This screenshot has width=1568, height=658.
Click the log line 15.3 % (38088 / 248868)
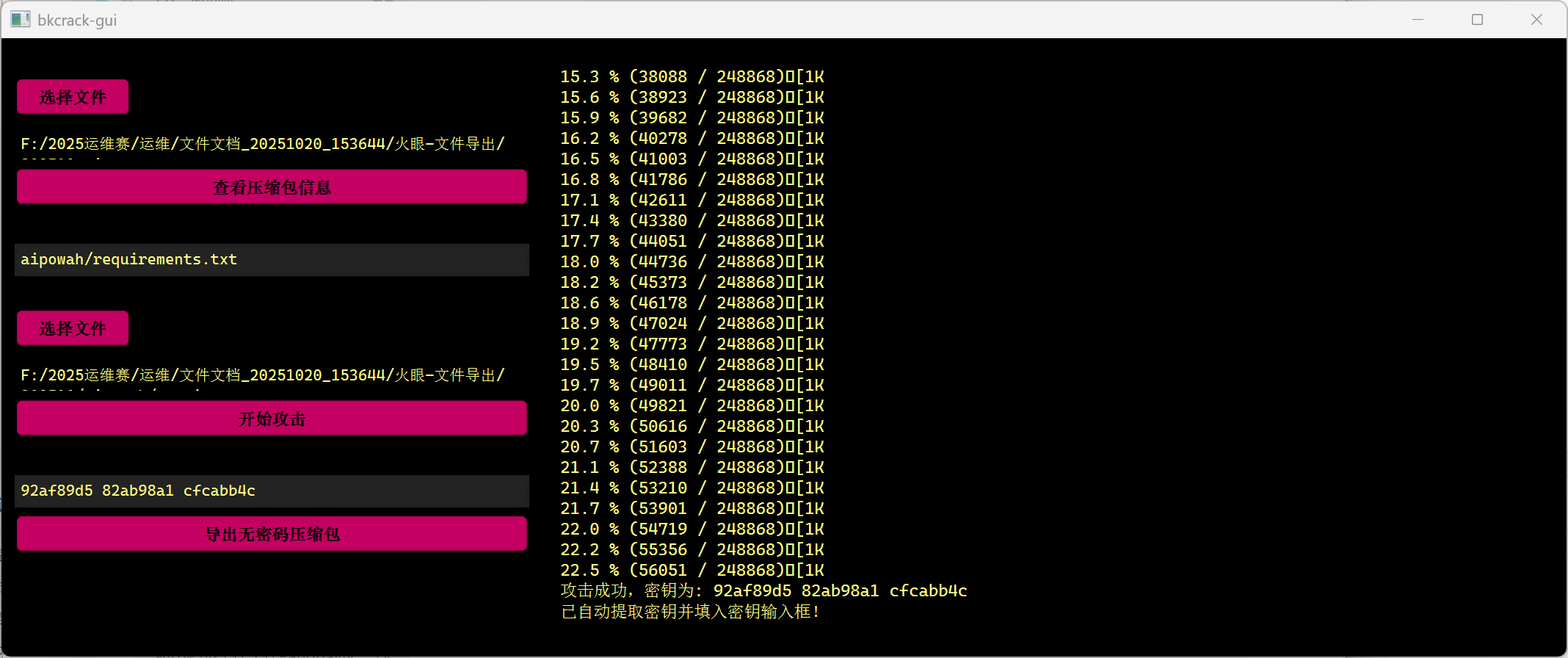click(692, 77)
